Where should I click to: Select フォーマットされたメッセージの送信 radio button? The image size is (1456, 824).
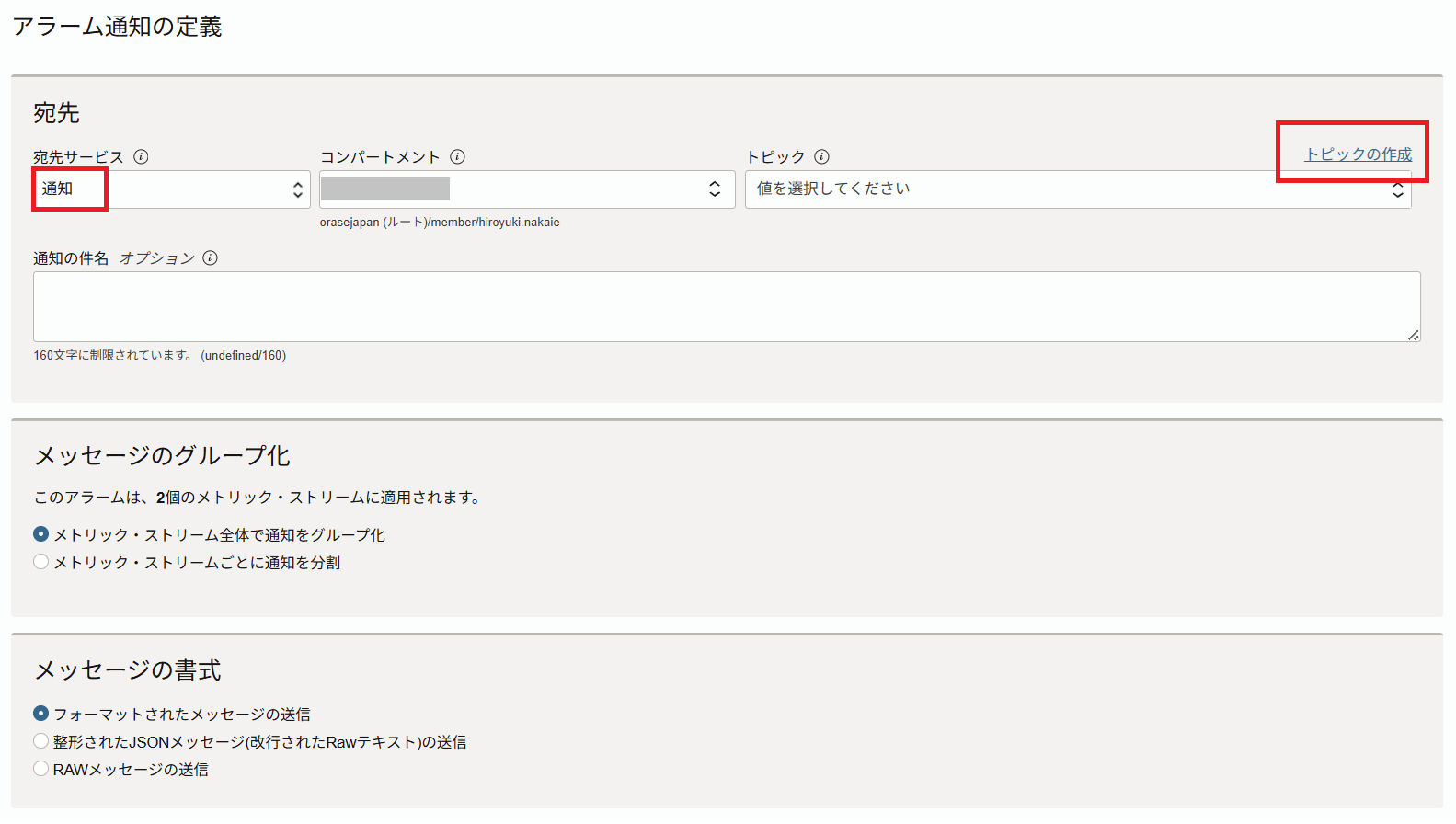point(41,714)
